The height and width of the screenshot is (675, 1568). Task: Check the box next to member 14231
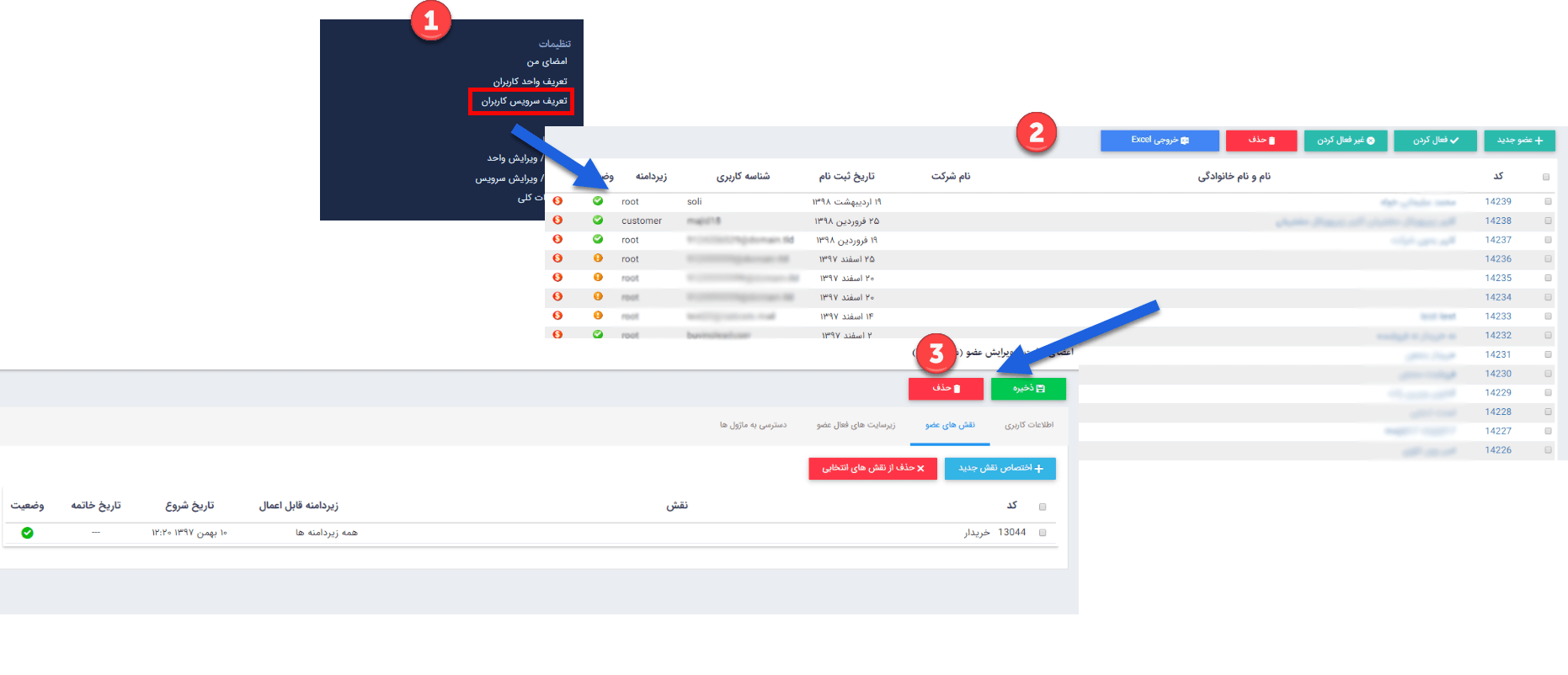click(x=1548, y=354)
